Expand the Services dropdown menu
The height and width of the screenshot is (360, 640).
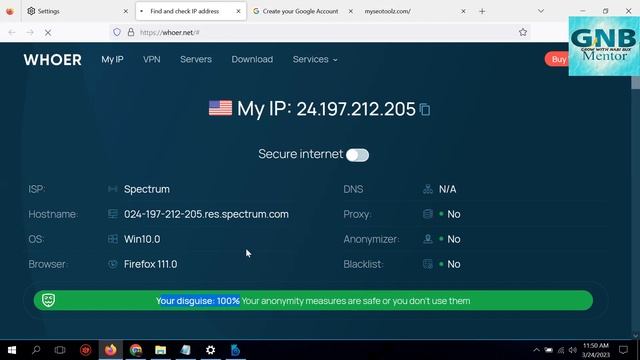[315, 60]
